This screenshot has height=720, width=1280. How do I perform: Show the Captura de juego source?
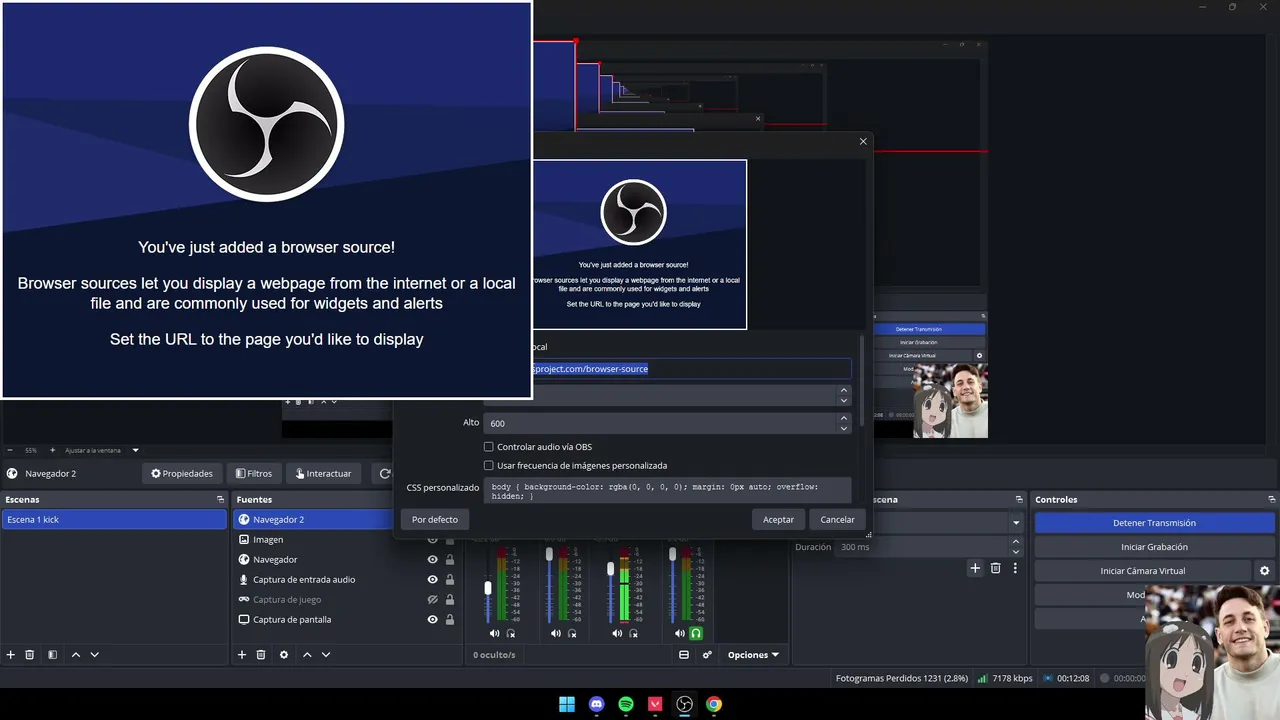click(x=433, y=599)
